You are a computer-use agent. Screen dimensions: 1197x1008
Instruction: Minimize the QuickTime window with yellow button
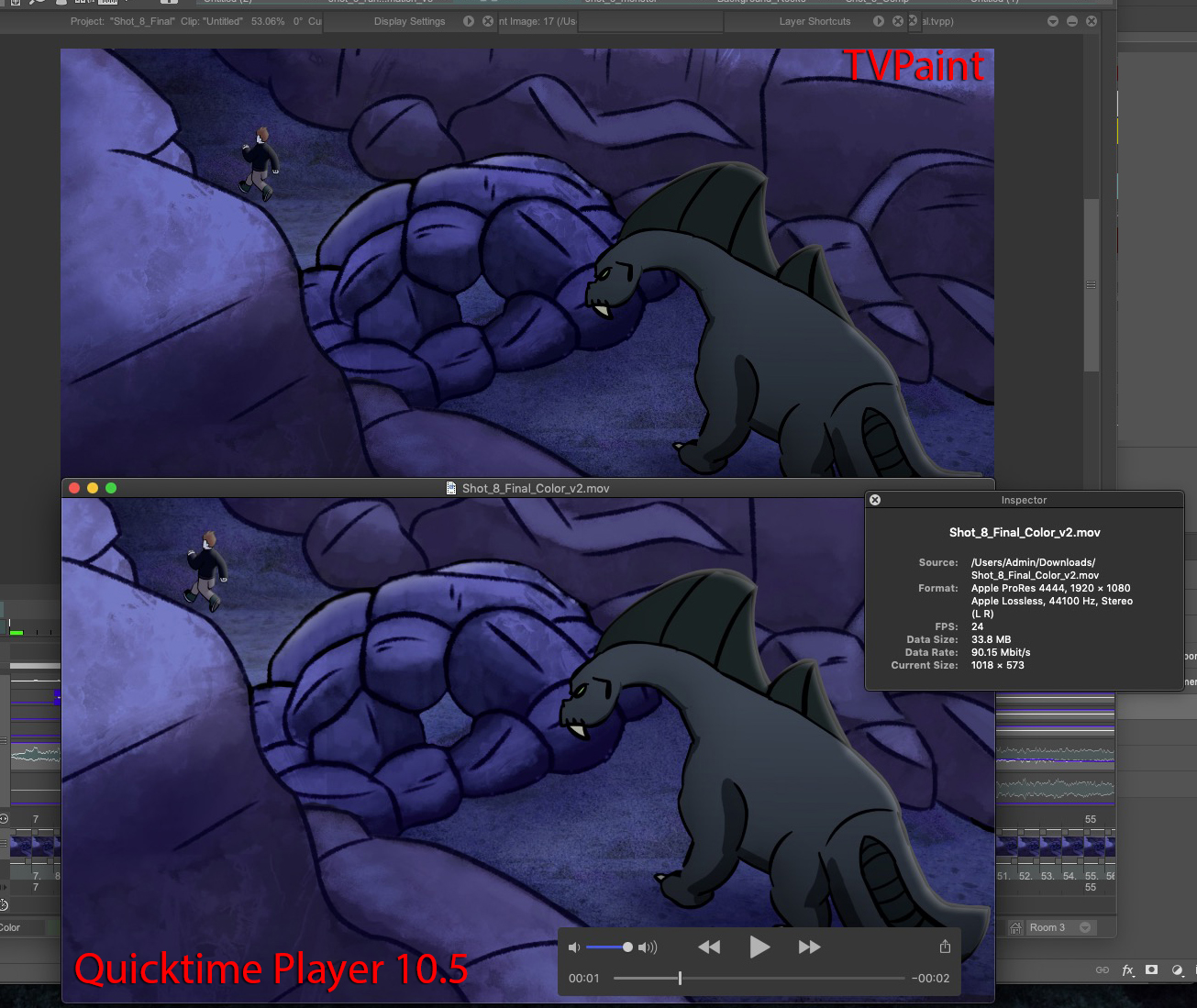pyautogui.click(x=93, y=488)
